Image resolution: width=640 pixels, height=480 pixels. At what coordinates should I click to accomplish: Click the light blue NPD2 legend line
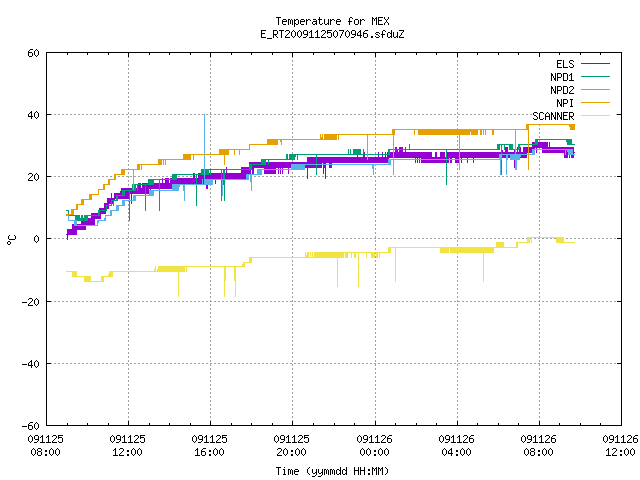595,90
